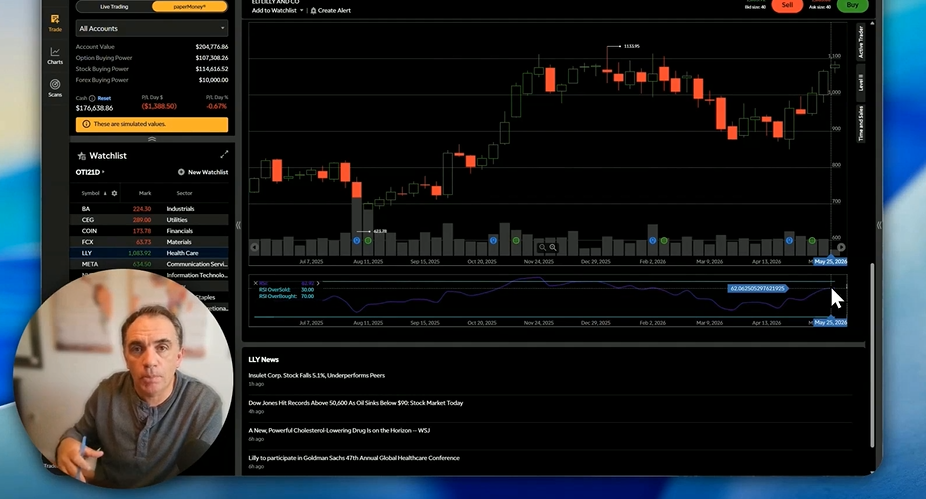
Task: Collapse the left panel with the double-arrow handle
Action: coord(239,225)
